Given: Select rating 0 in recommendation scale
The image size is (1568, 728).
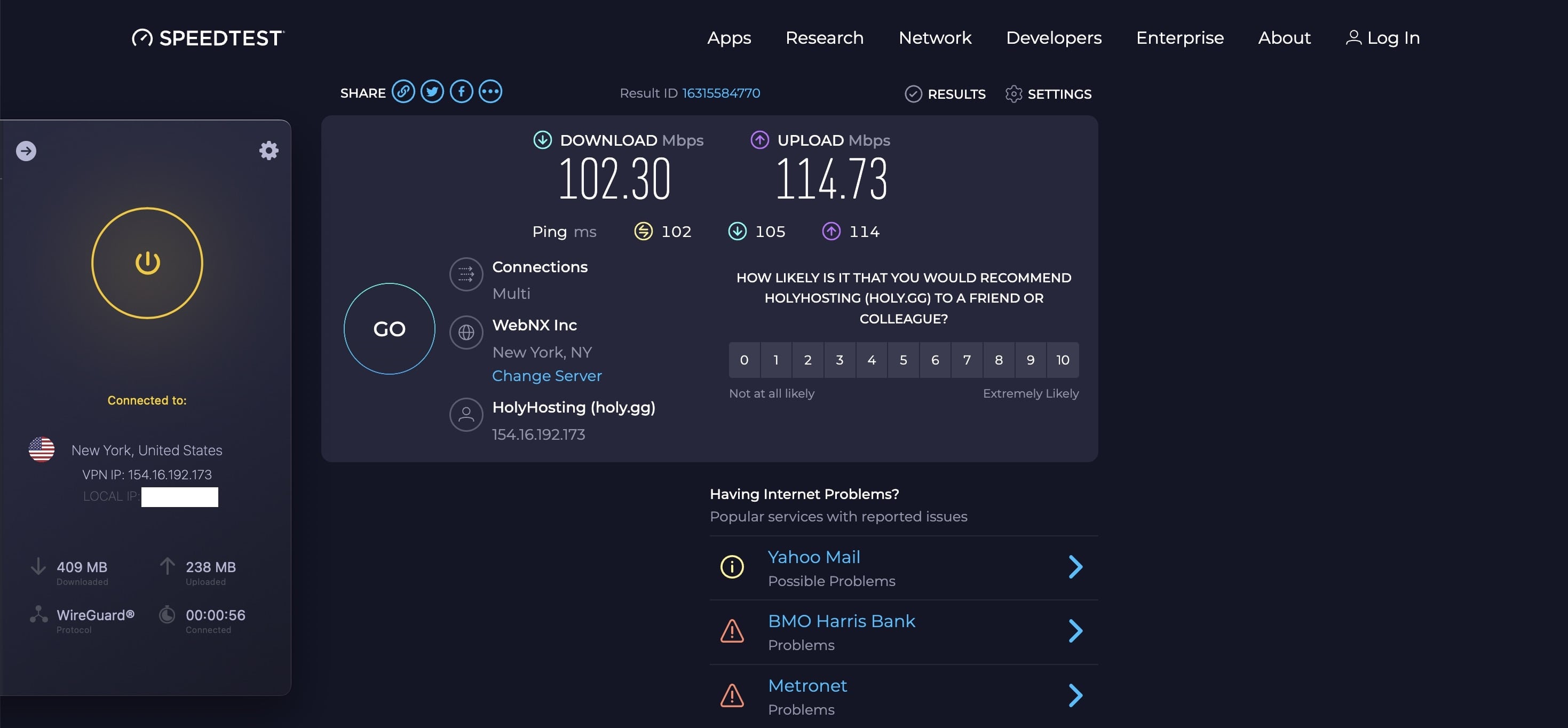Looking at the screenshot, I should coord(744,360).
